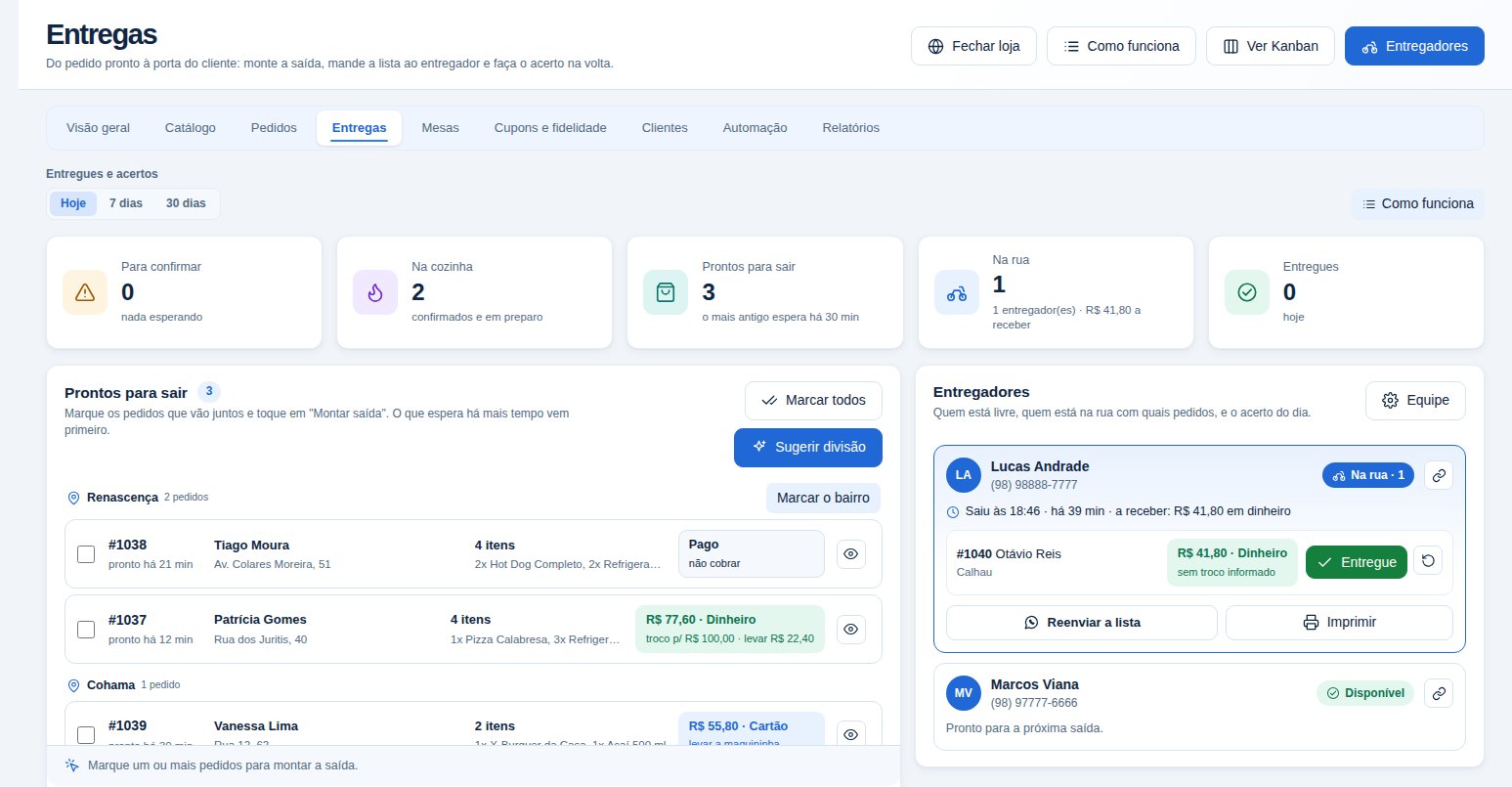This screenshot has height=787, width=1512.
Task: Mark the Renascença neighborhood with Marcar o bairro
Action: pyautogui.click(x=823, y=498)
